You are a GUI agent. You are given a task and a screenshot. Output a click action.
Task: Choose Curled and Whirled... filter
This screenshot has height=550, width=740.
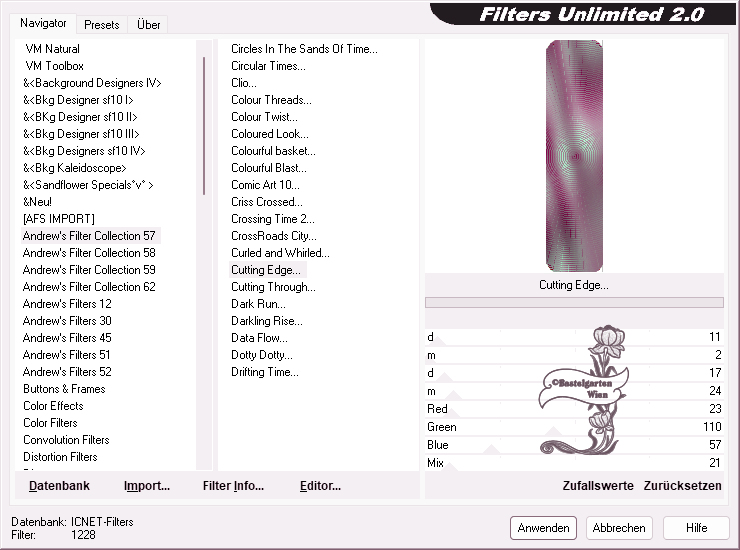(x=280, y=253)
